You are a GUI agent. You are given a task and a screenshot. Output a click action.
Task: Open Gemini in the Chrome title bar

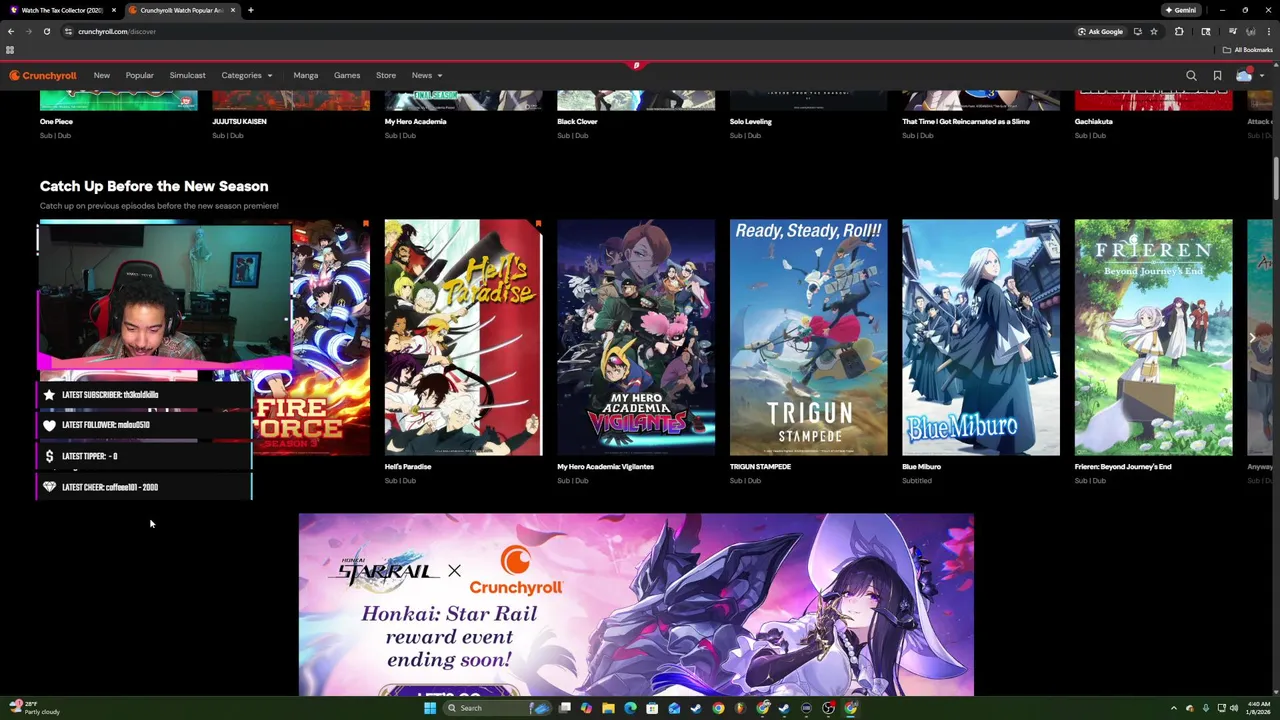click(x=1181, y=10)
